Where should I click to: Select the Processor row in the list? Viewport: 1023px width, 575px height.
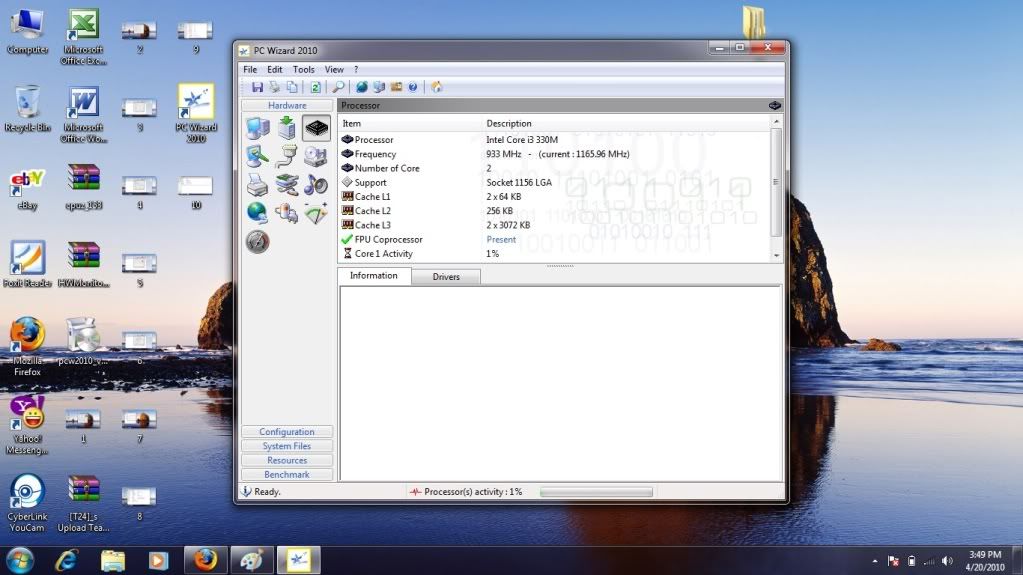(554, 140)
